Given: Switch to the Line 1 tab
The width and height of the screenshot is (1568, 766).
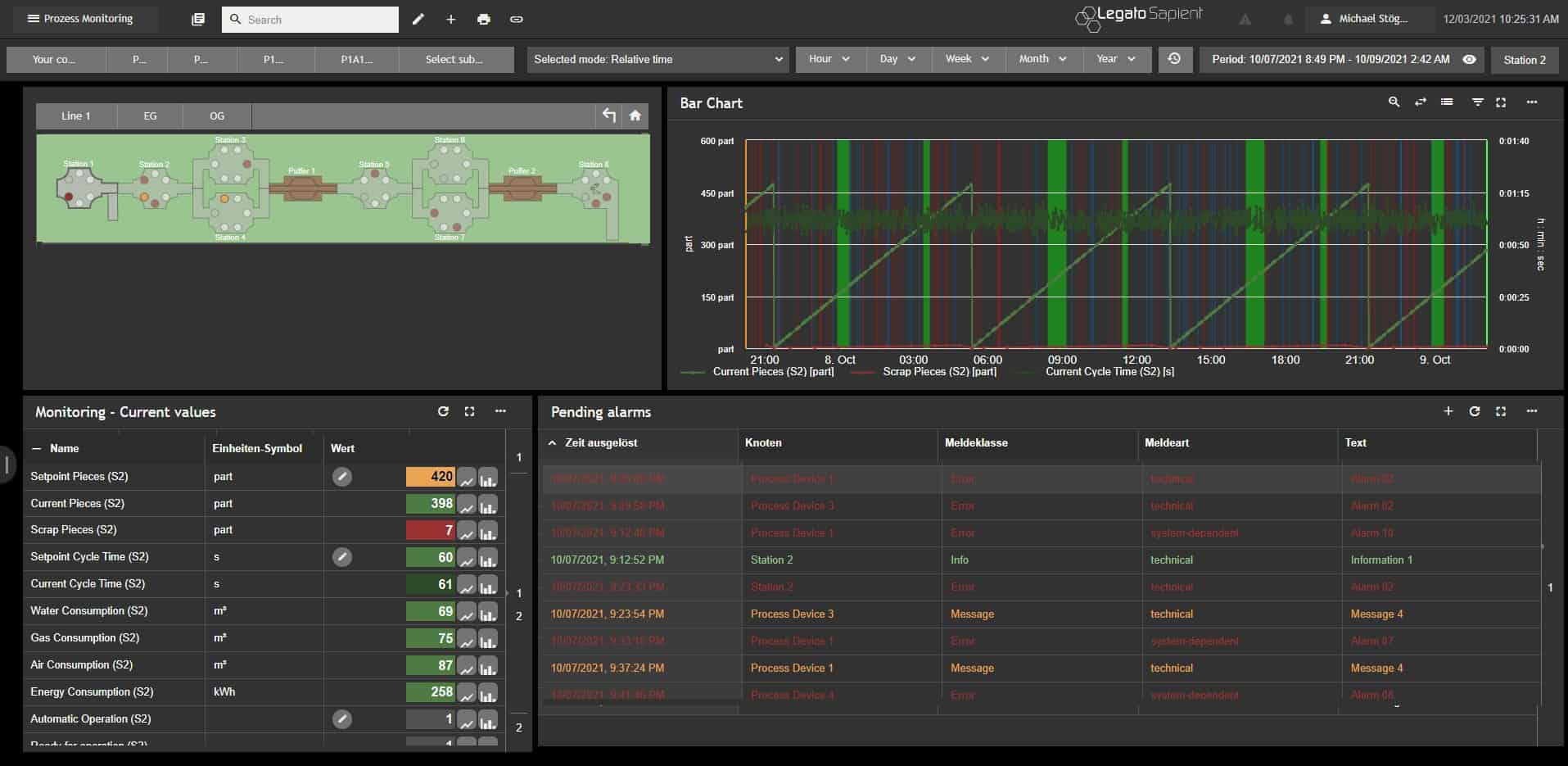Looking at the screenshot, I should click(x=76, y=116).
